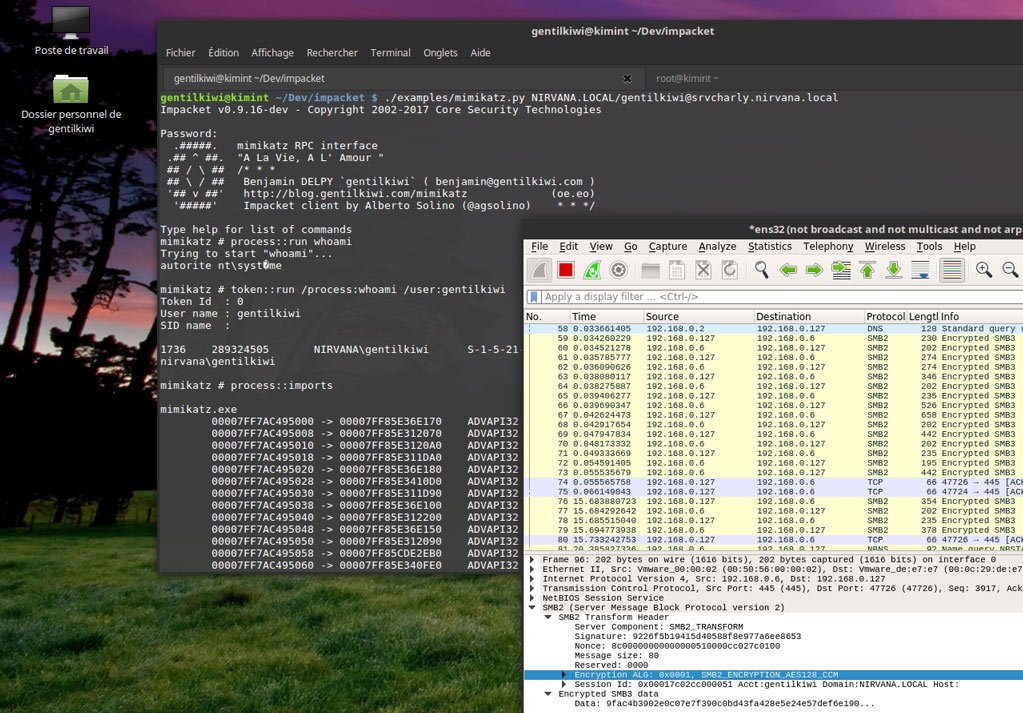Click the display filter bookmark icon
The height and width of the screenshot is (713, 1023).
(534, 297)
